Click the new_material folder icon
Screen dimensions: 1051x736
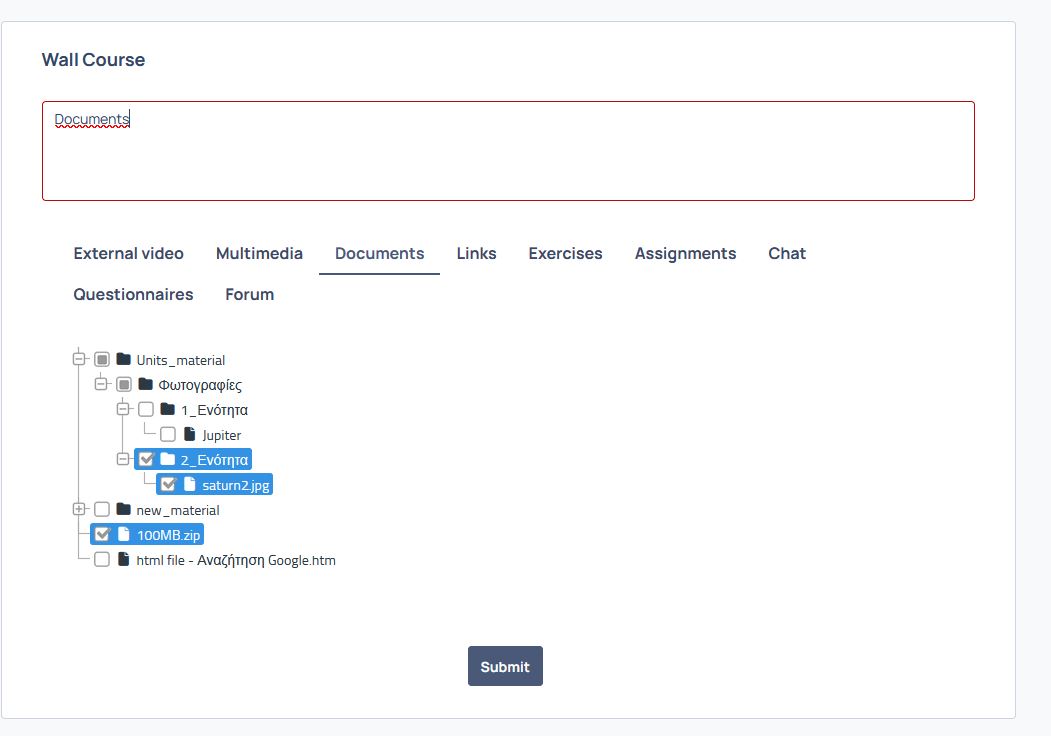coord(123,509)
